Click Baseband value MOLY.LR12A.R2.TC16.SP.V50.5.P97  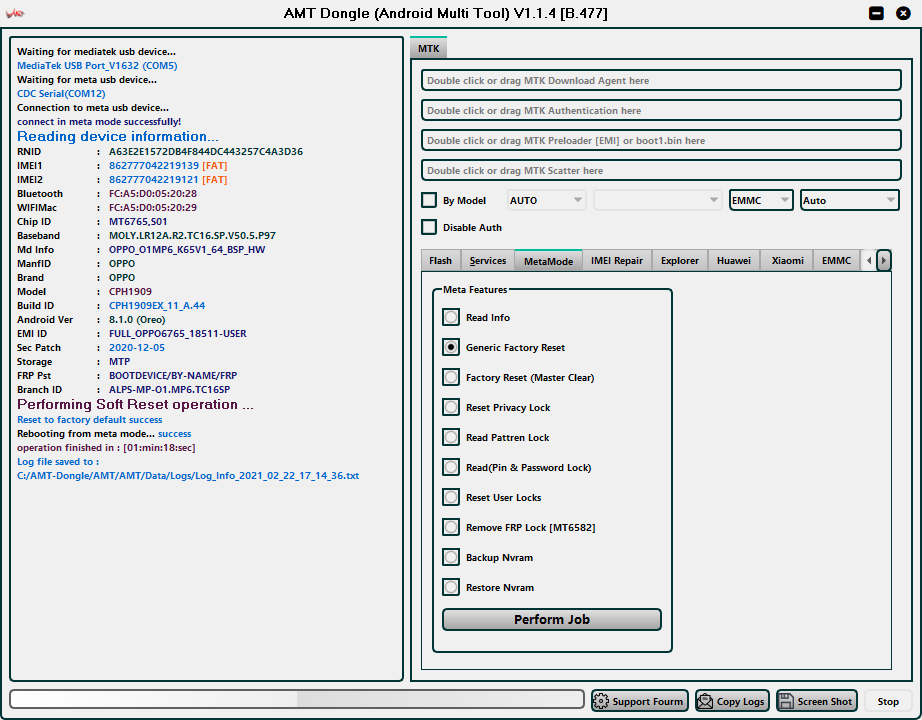(x=192, y=235)
